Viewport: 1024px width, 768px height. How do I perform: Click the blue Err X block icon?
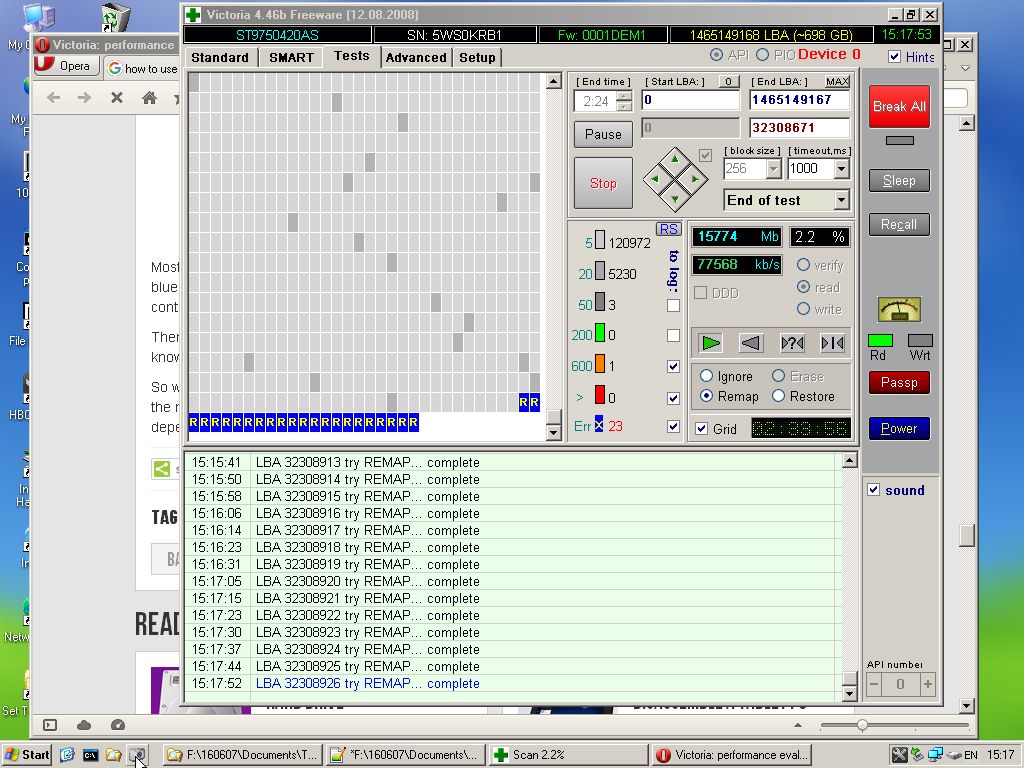599,424
